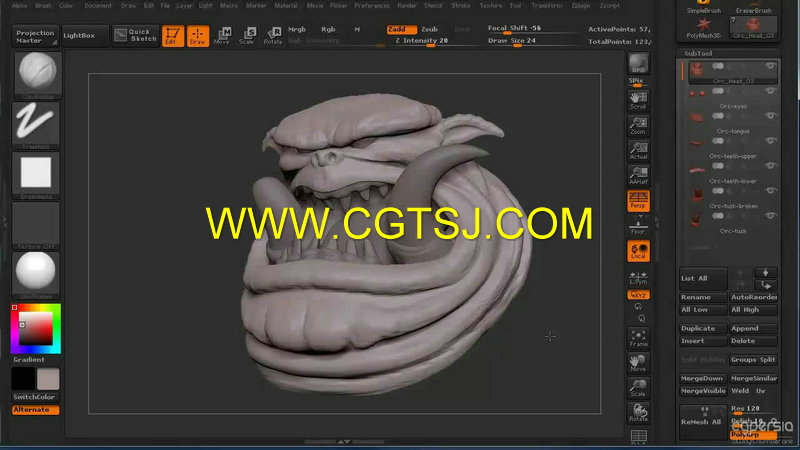The height and width of the screenshot is (450, 800).
Task: Select the PolyMesh3D star tool
Action: [x=704, y=28]
